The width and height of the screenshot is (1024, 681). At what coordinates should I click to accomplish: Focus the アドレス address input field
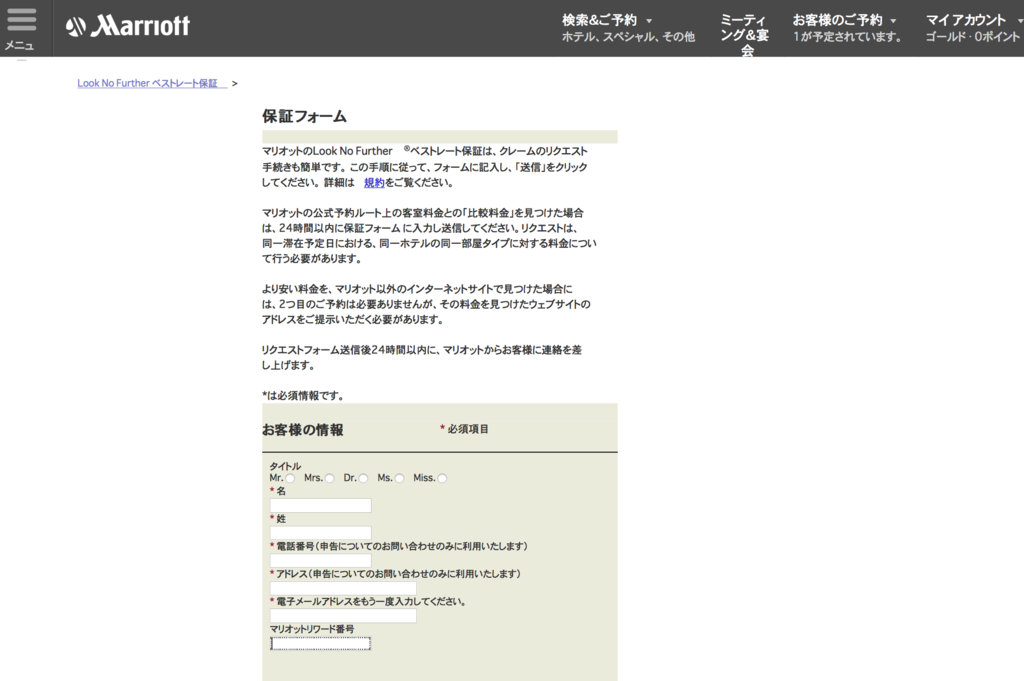343,588
